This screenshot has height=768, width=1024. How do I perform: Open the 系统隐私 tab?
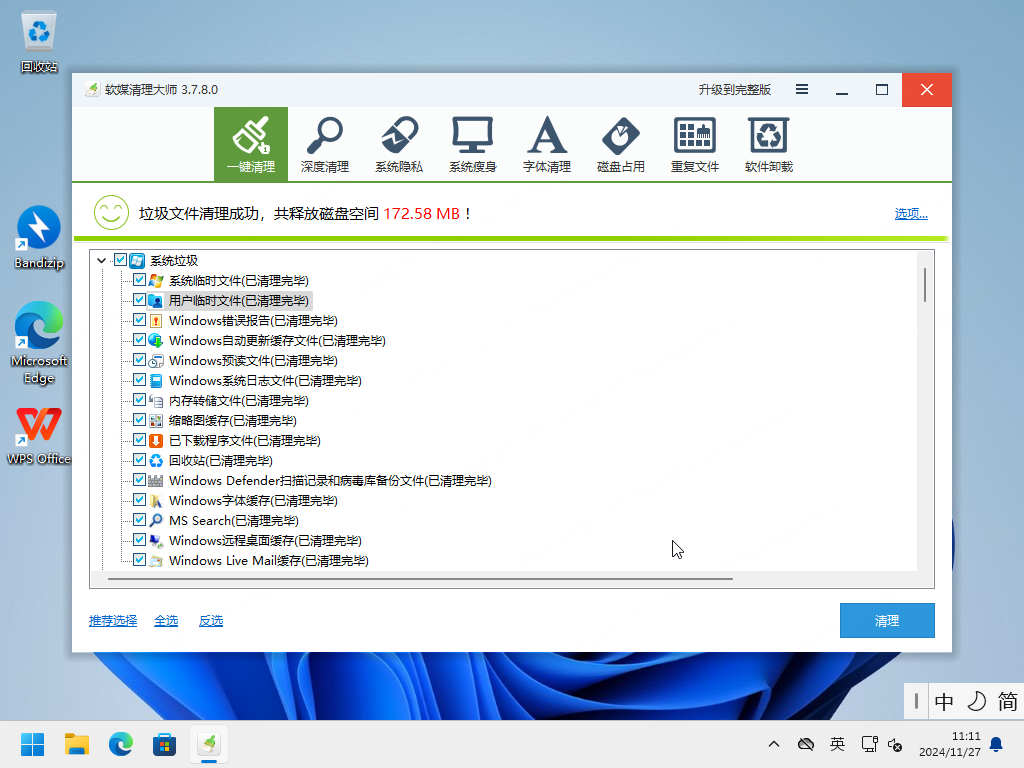[x=399, y=144]
